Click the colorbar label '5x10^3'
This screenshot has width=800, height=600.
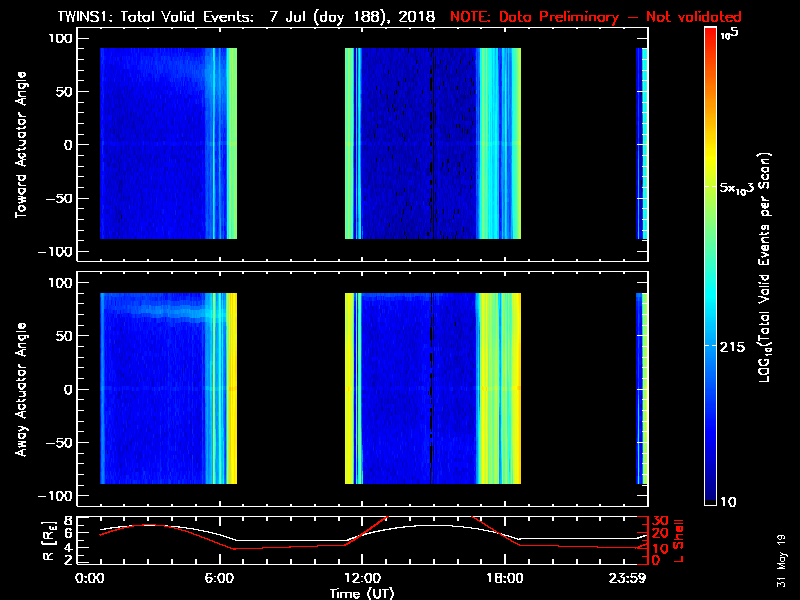click(x=737, y=188)
